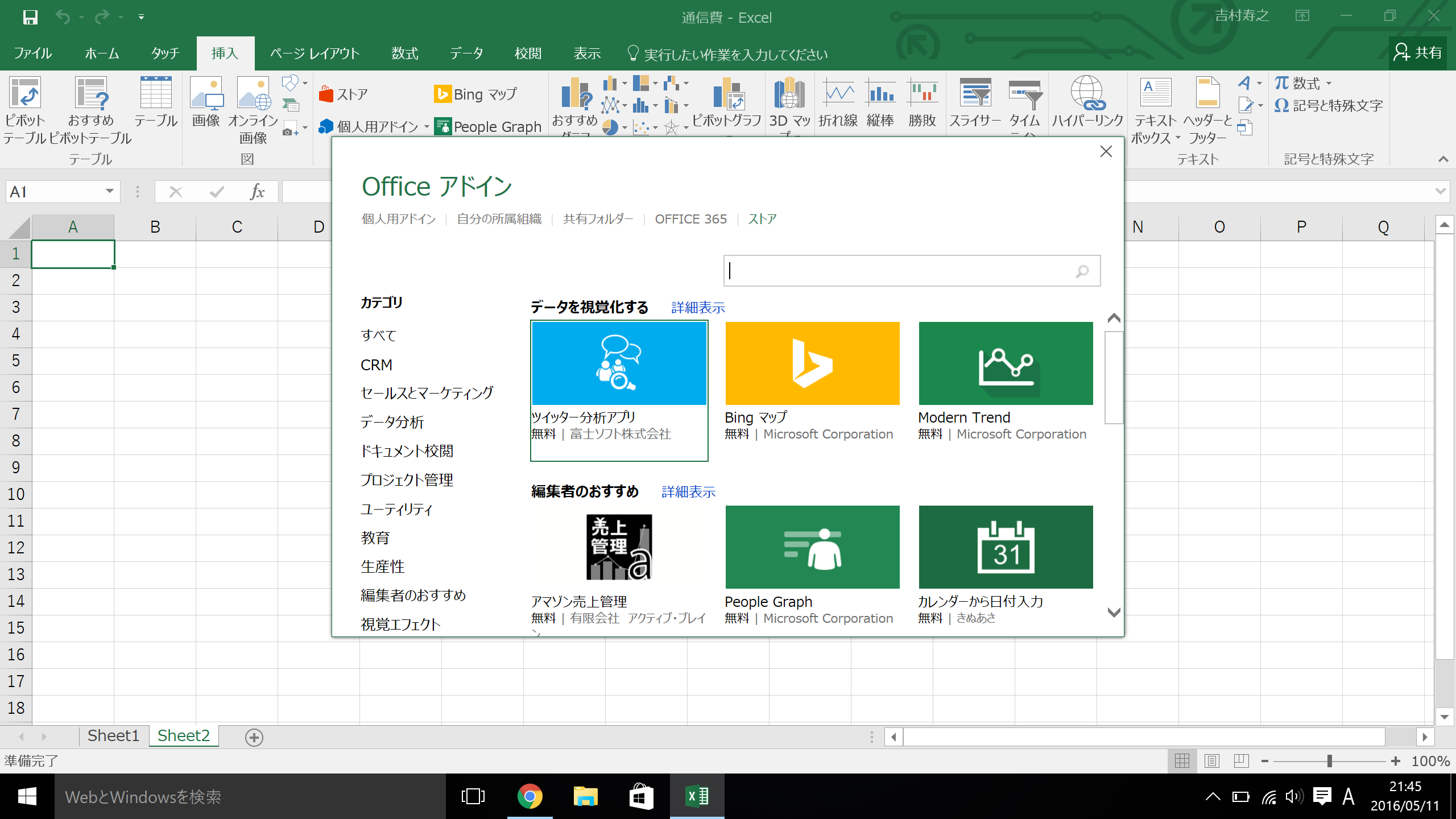Insert a picture with 画像 icon
The image size is (1456, 819).
coord(206,102)
